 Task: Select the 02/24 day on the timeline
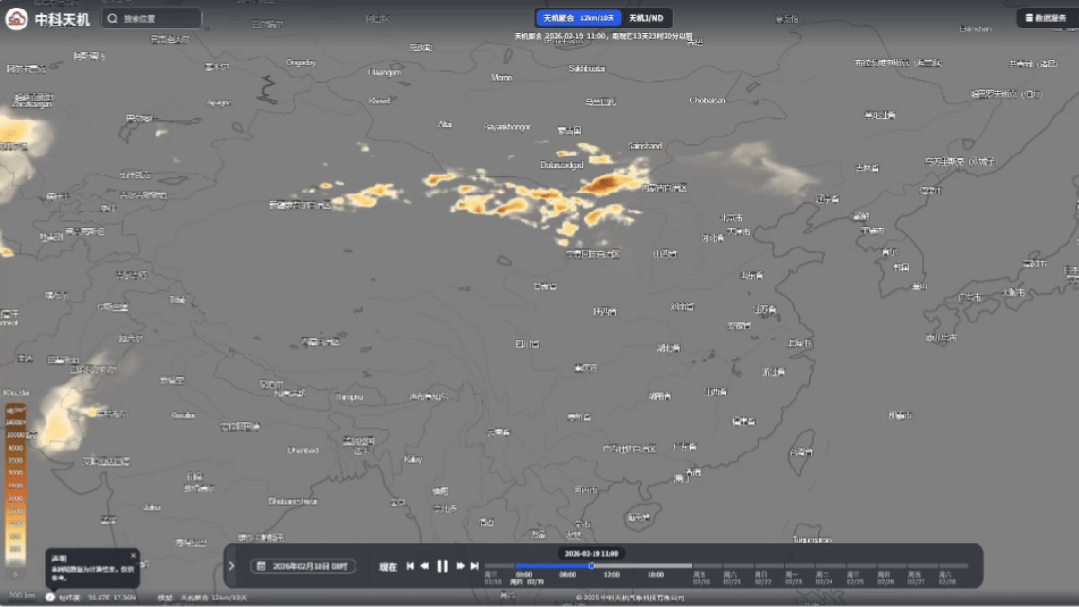pyautogui.click(x=824, y=578)
